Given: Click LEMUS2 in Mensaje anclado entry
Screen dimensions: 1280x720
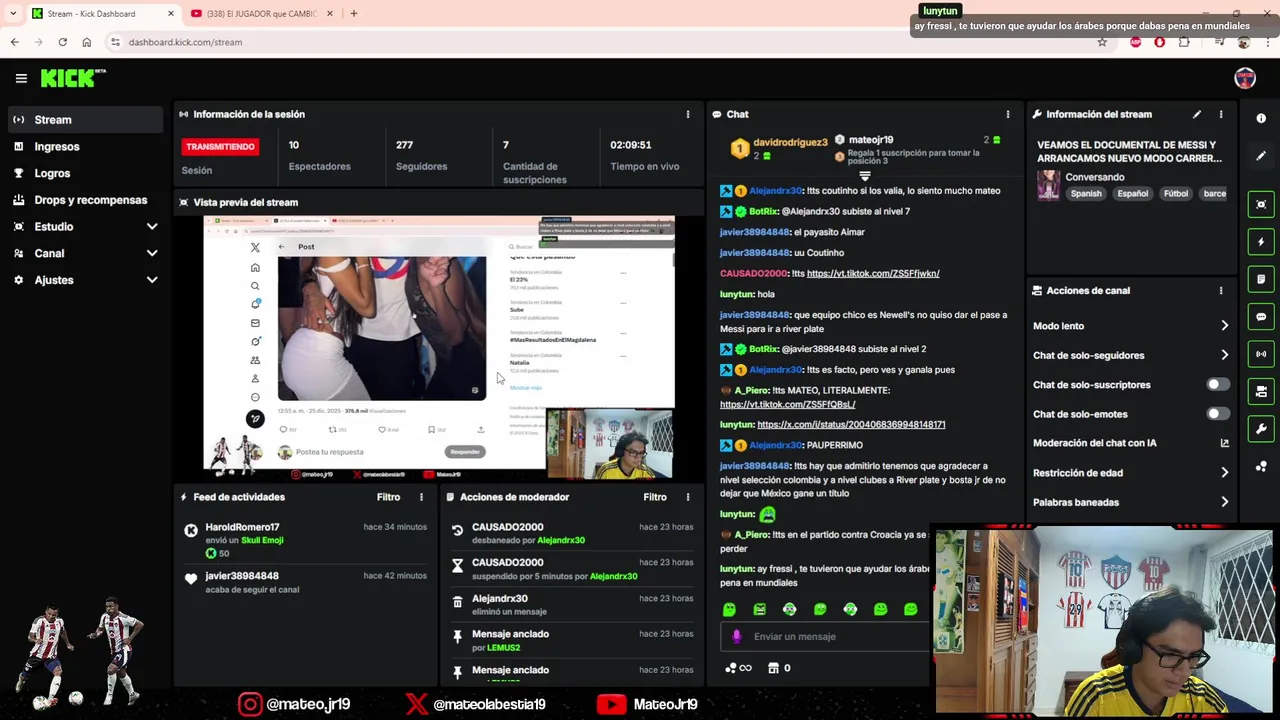Looking at the screenshot, I should (x=504, y=648).
